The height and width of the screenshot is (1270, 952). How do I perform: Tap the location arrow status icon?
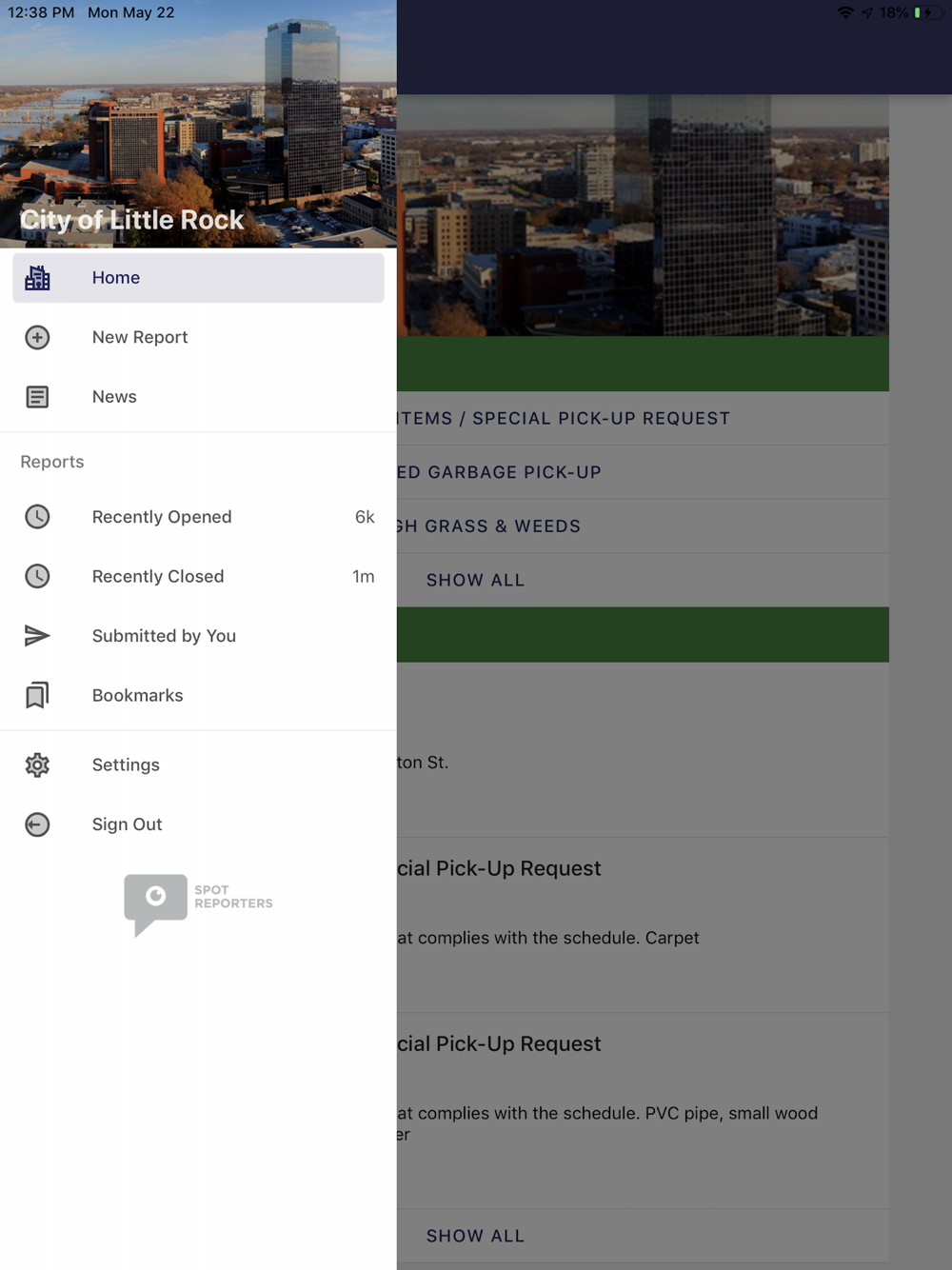pyautogui.click(x=866, y=13)
